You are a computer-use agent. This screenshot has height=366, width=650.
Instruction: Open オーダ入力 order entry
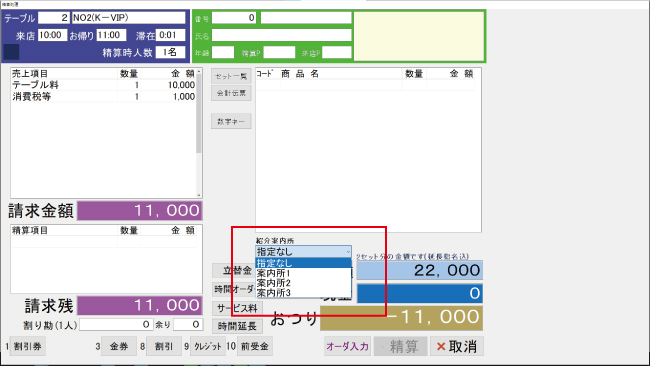(x=347, y=347)
